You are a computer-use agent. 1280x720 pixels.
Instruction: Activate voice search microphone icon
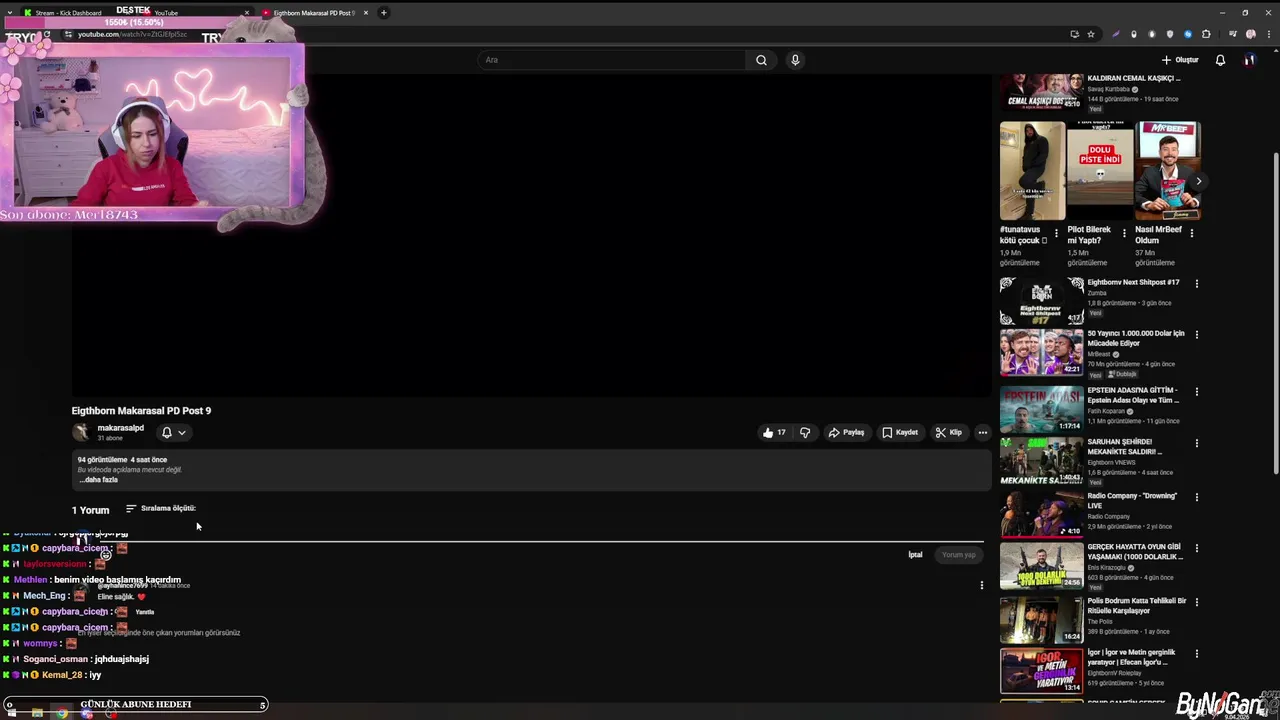click(795, 60)
